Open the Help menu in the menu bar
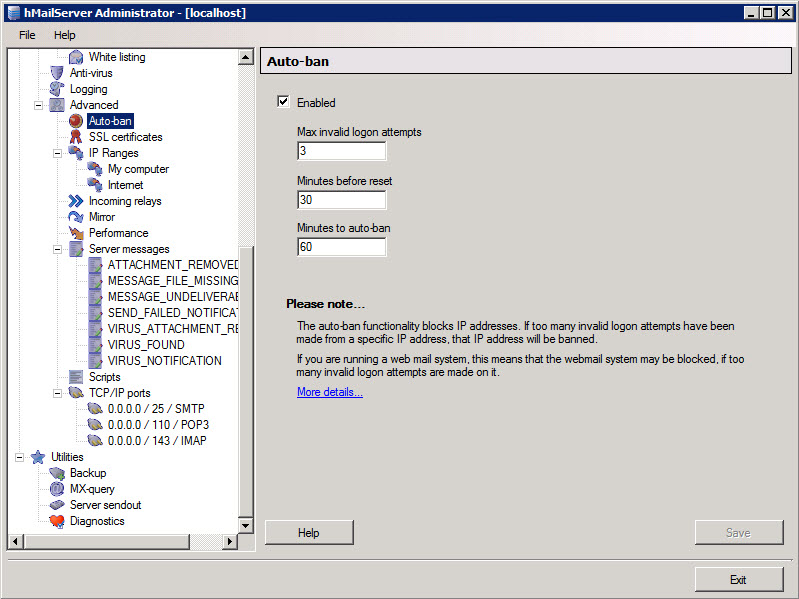Viewport: 799px width, 599px height. point(65,35)
